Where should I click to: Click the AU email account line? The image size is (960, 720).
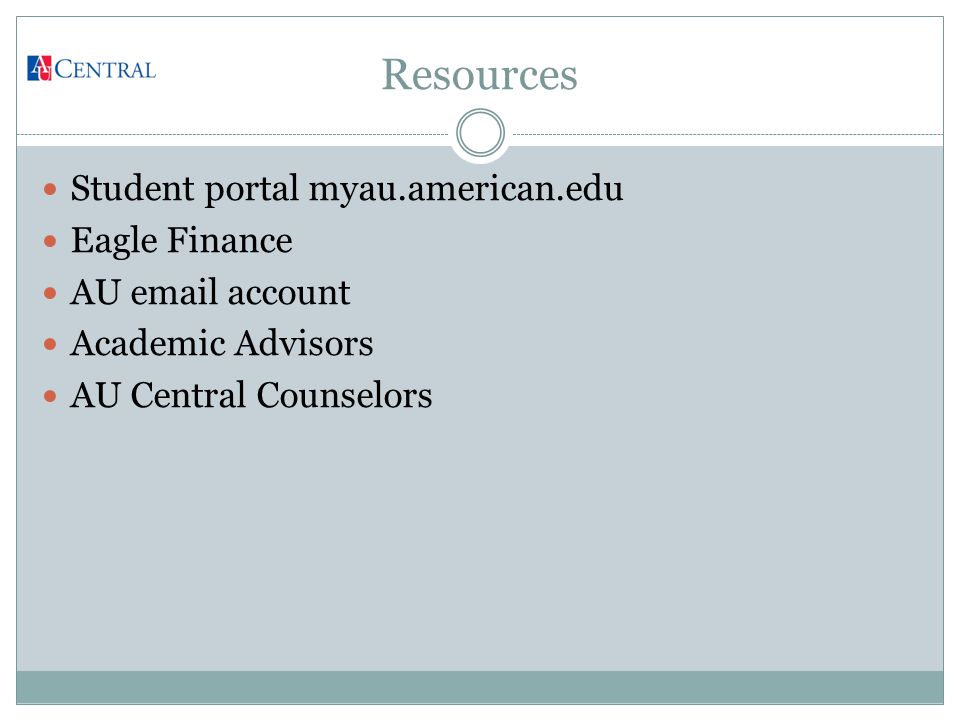(x=210, y=292)
